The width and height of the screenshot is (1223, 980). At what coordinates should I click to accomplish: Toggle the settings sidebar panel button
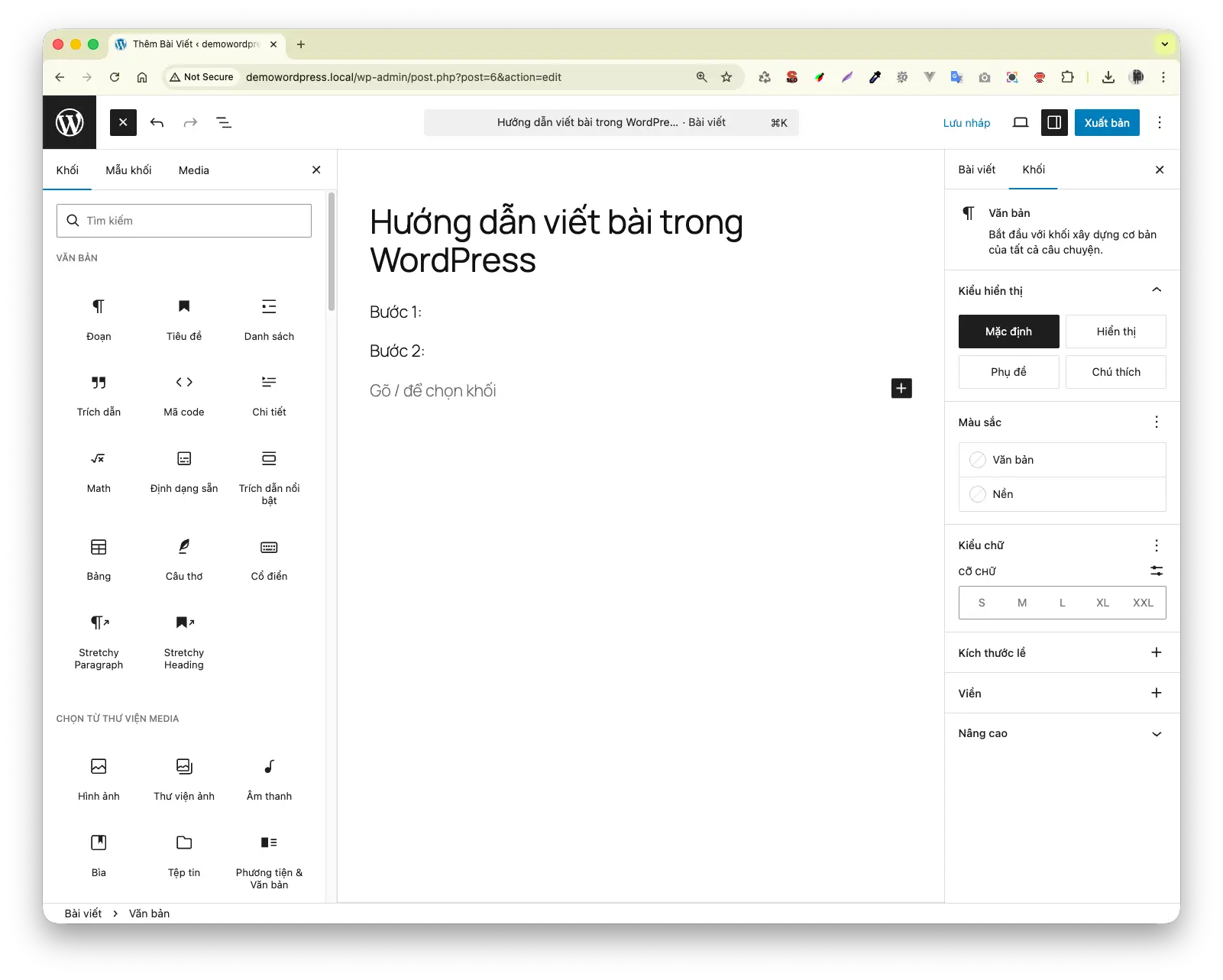[1054, 123]
